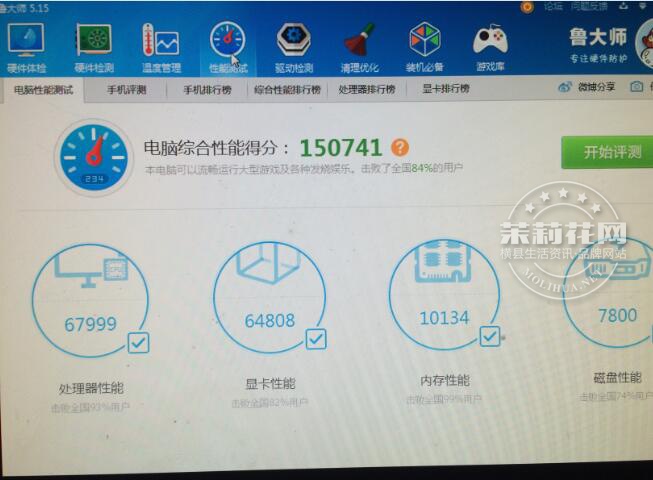Open the 问题反馈 feedback link
The height and width of the screenshot is (480, 653).
590,6
